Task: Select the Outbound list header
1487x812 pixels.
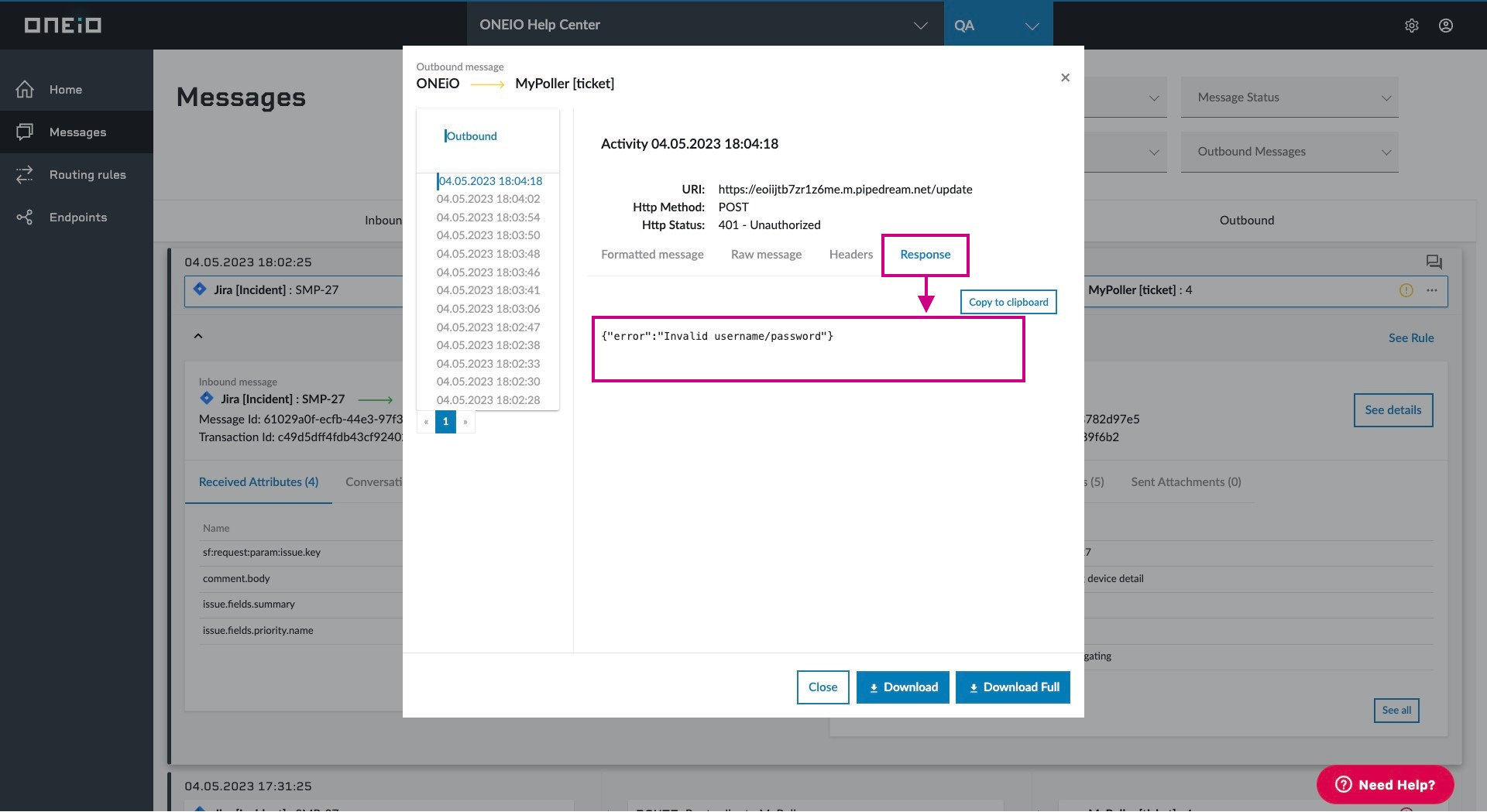Action: pyautogui.click(x=471, y=136)
